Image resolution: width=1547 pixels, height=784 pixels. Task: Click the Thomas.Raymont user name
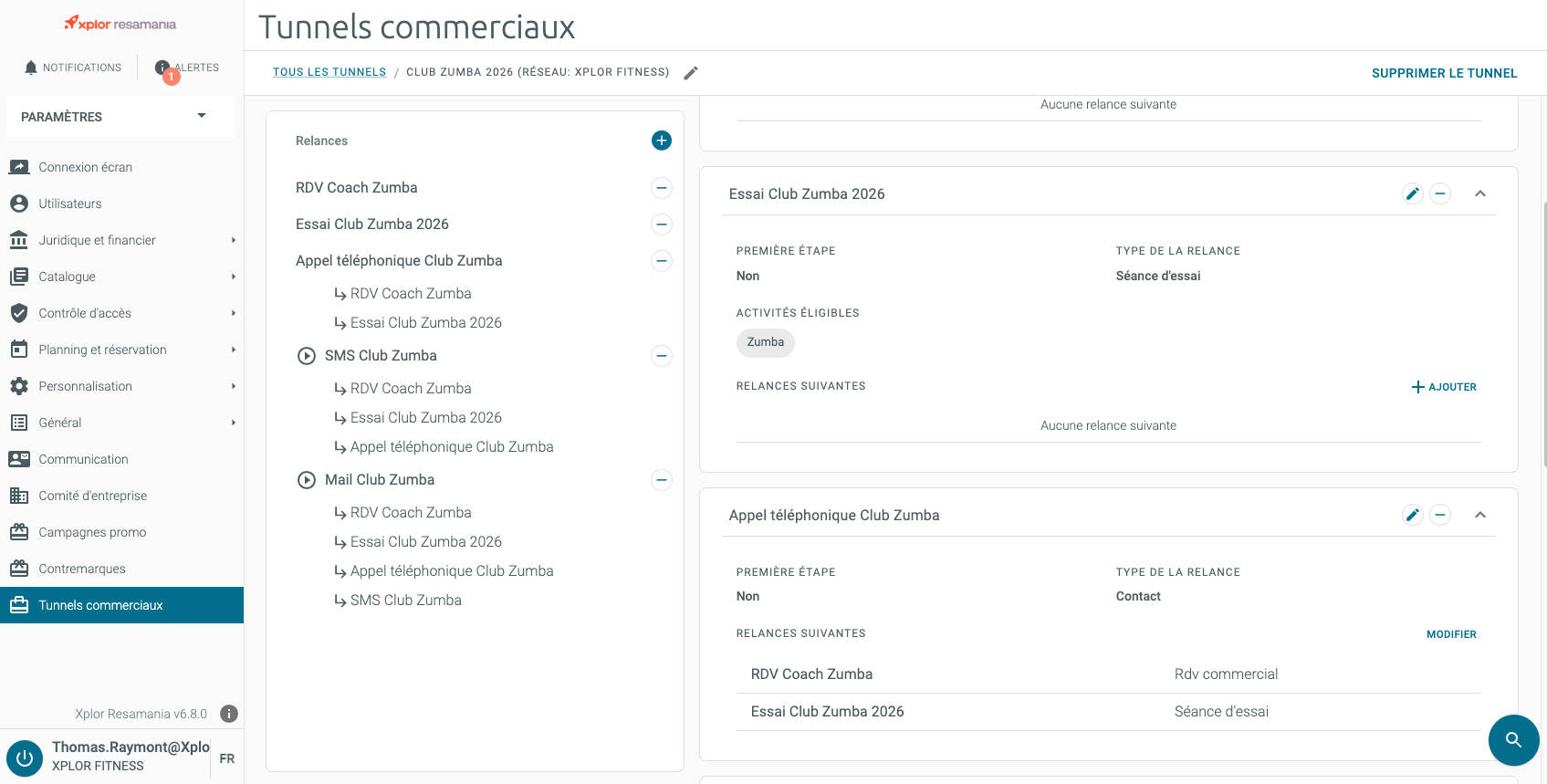tap(131, 747)
